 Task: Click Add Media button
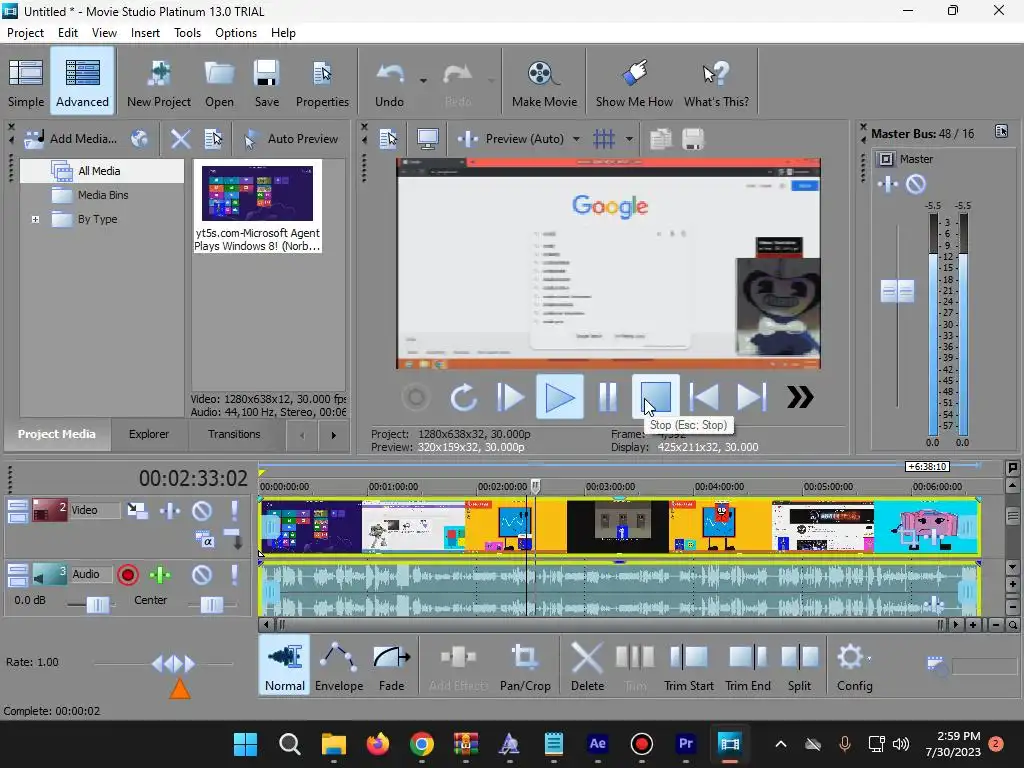click(71, 138)
